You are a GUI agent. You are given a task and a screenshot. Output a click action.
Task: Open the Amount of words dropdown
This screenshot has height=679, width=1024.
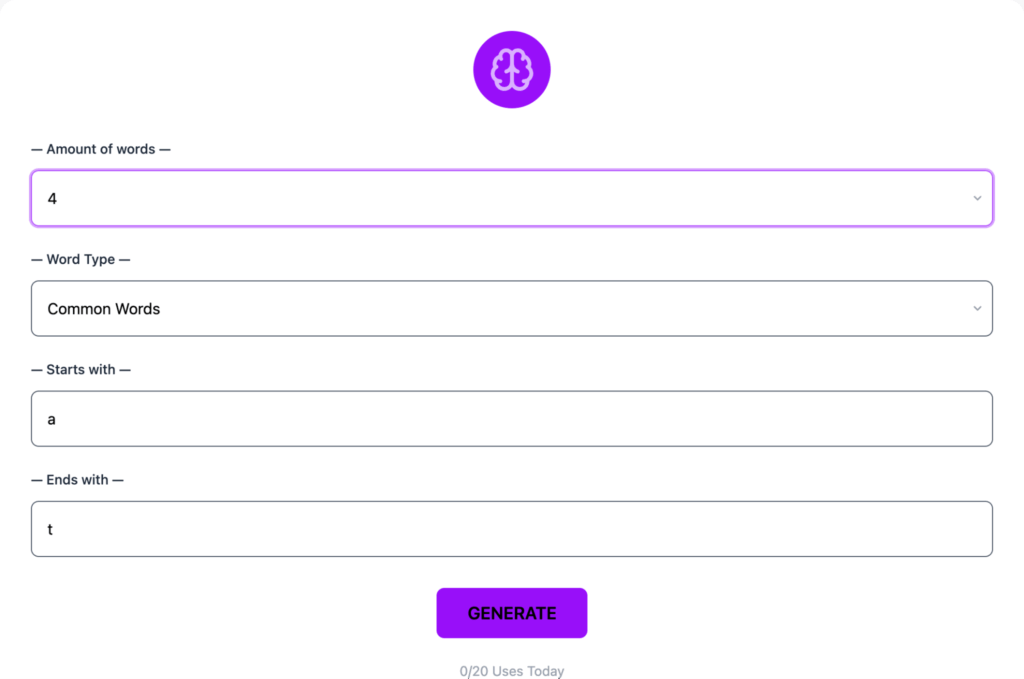pos(511,199)
